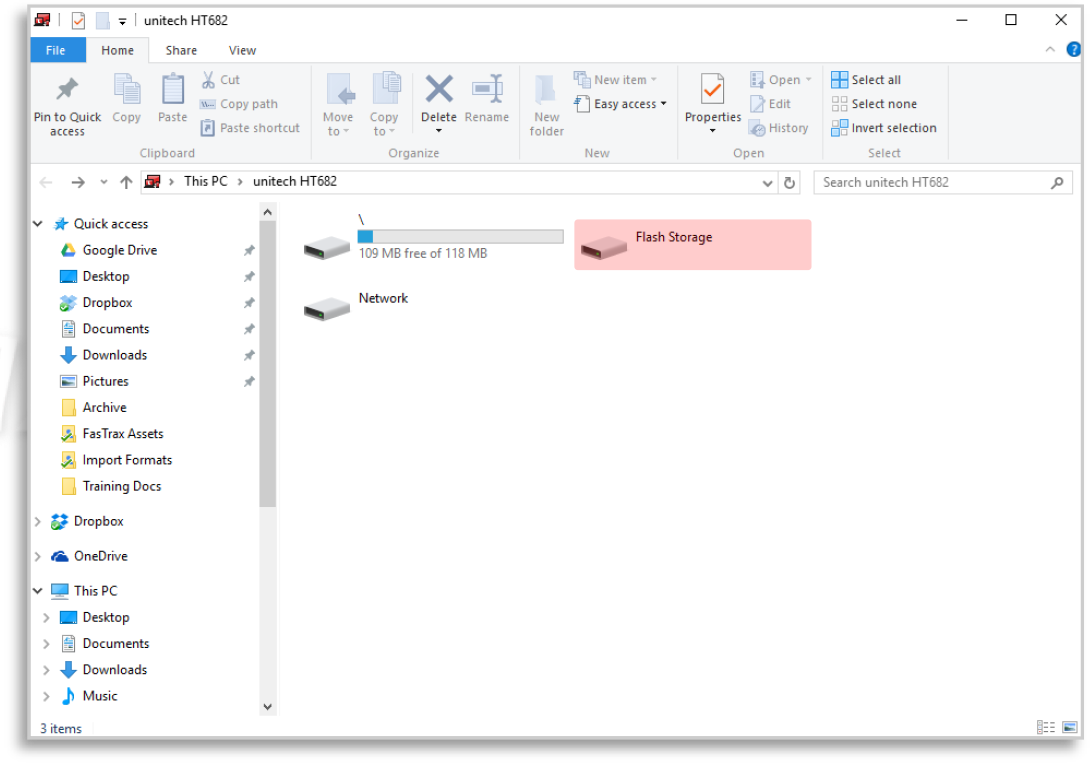
Task: Click Pin to Quick access icon
Action: 67,90
